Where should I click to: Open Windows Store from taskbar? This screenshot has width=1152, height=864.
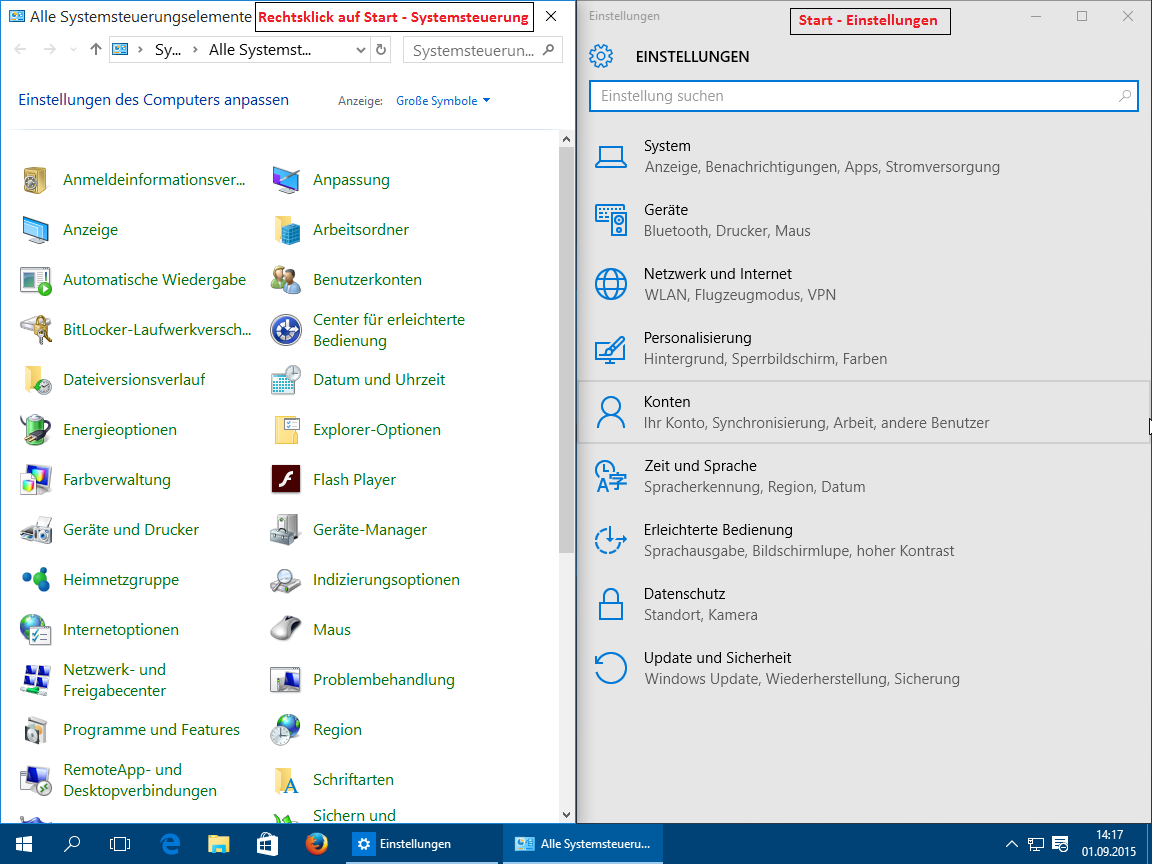[267, 844]
